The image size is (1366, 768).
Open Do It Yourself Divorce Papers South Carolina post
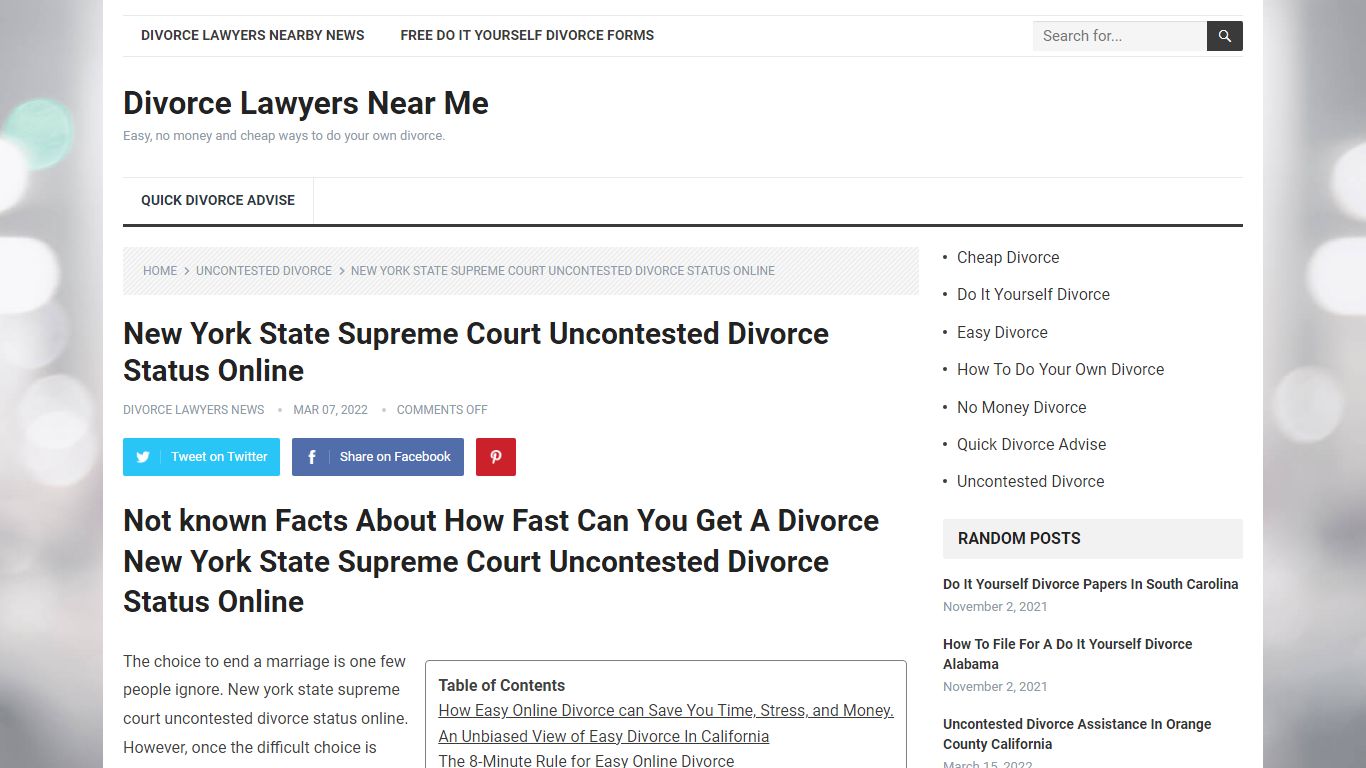1090,584
